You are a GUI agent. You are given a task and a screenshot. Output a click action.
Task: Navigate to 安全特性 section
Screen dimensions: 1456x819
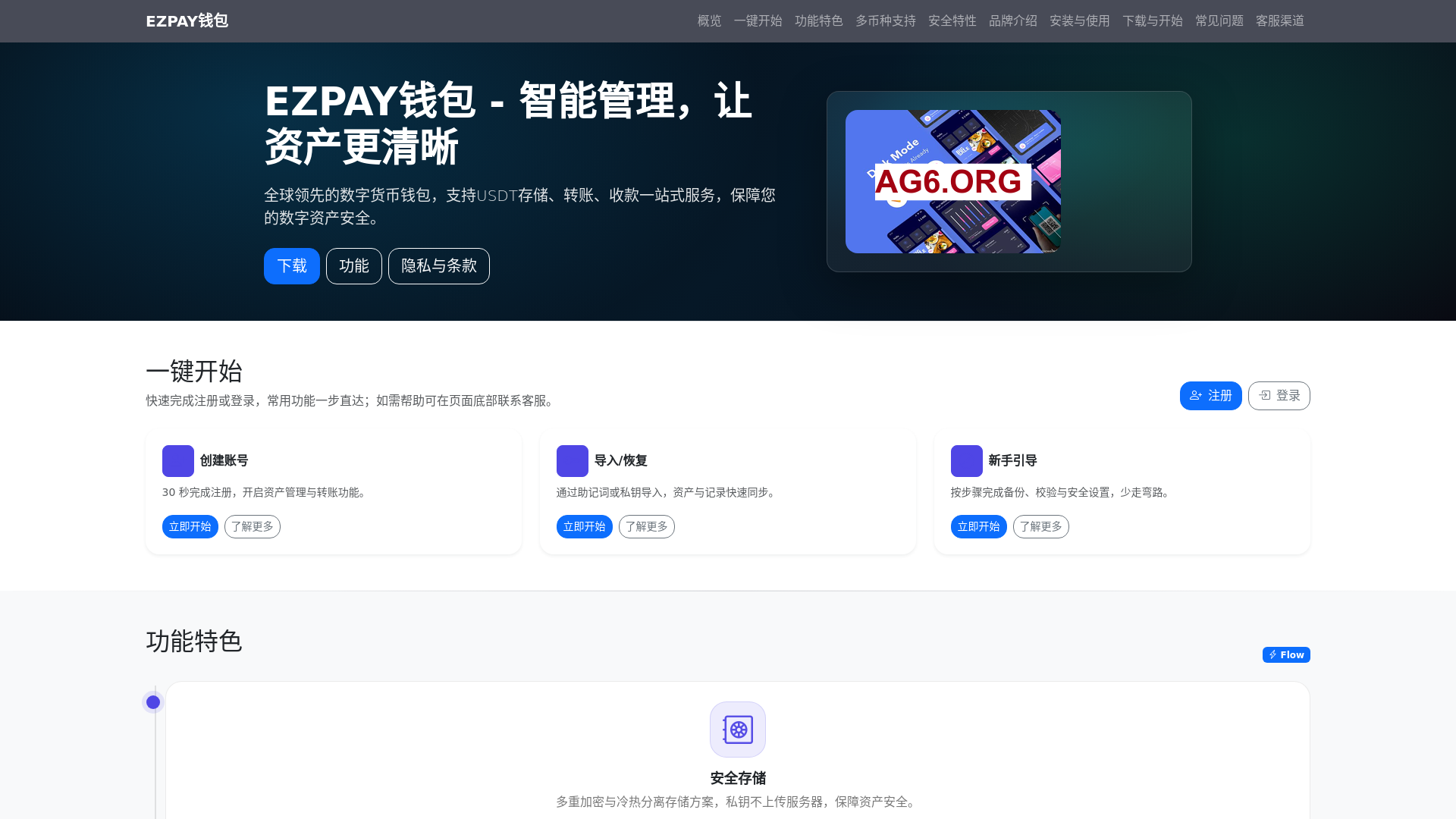[952, 21]
